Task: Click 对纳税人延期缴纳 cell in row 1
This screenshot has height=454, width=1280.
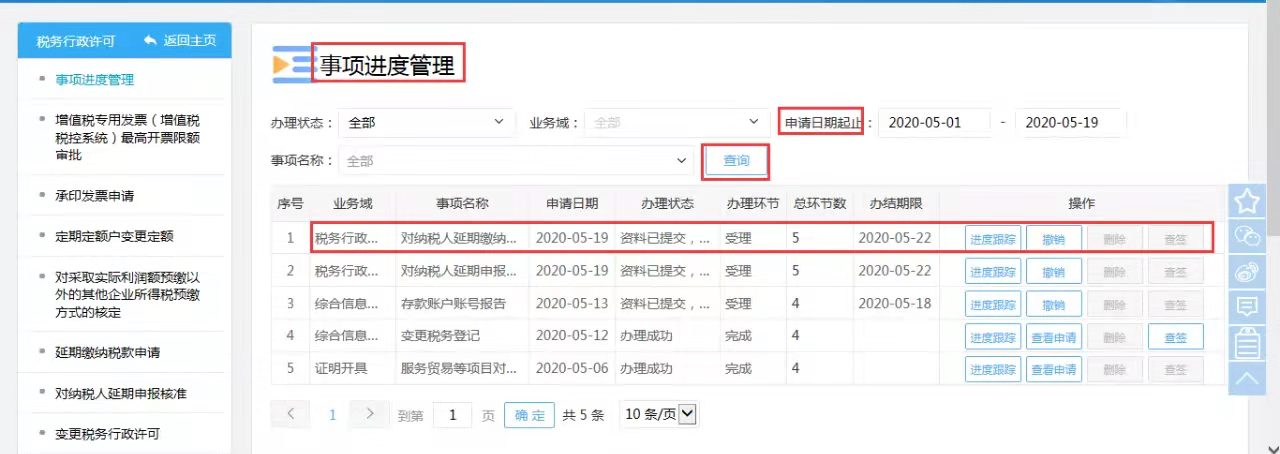Action: [x=462, y=239]
